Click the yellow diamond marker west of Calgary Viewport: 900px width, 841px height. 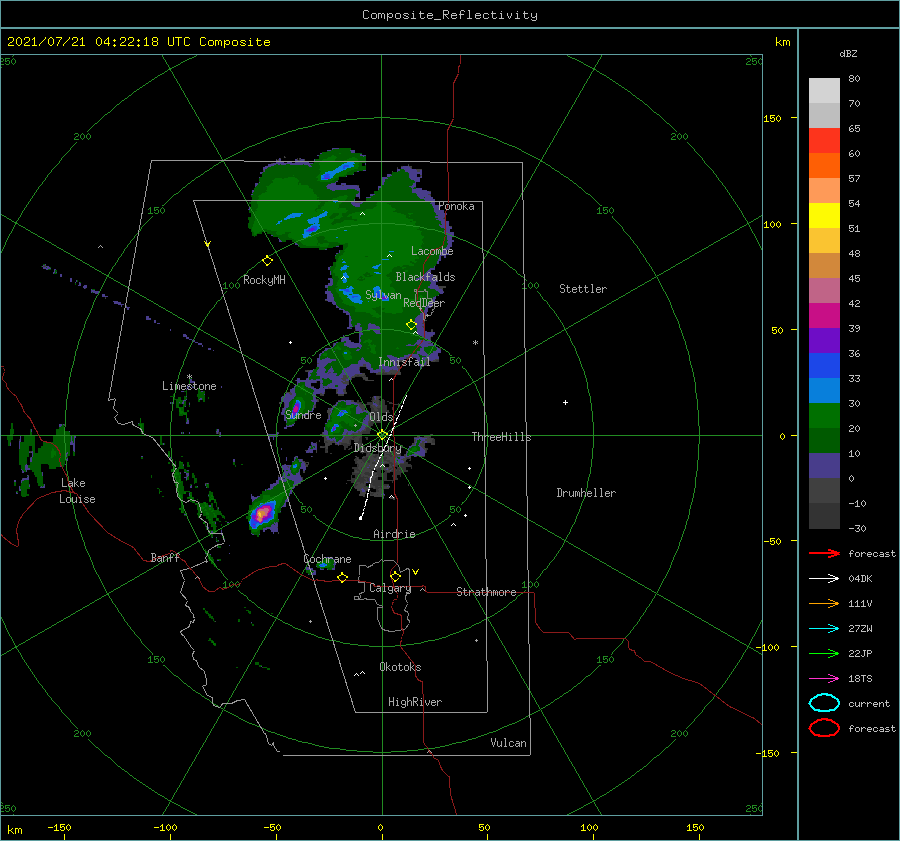coord(342,577)
